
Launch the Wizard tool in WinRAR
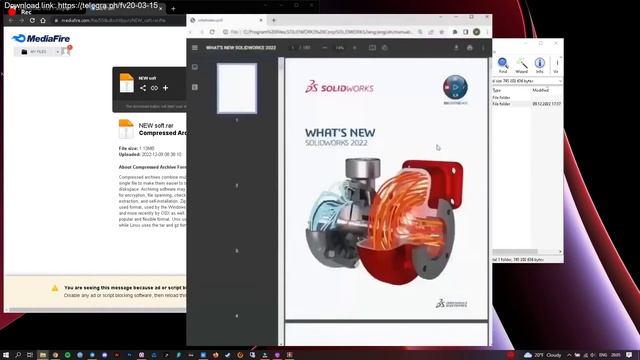point(522,65)
